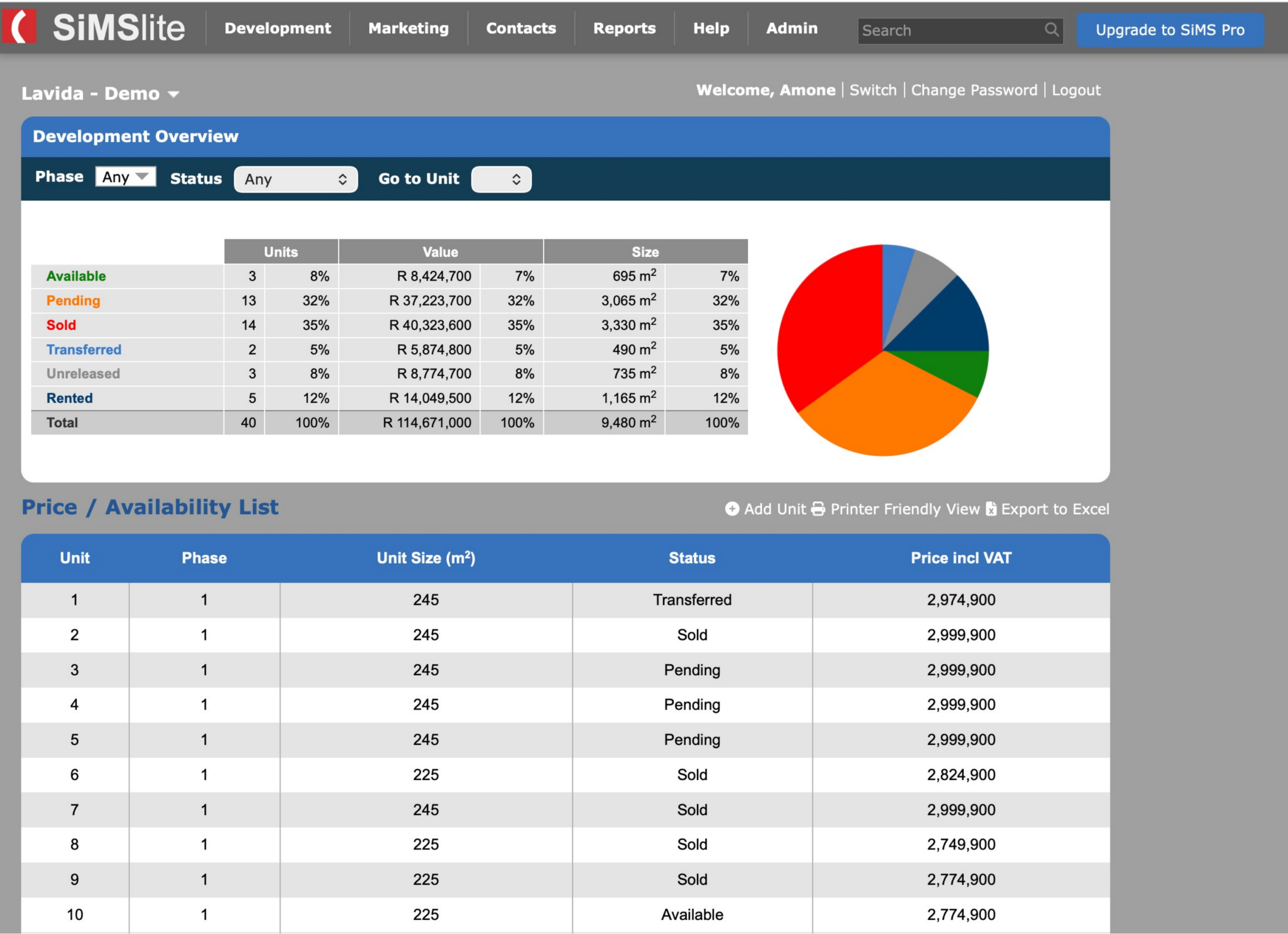
Task: Open the Reports menu
Action: click(624, 28)
